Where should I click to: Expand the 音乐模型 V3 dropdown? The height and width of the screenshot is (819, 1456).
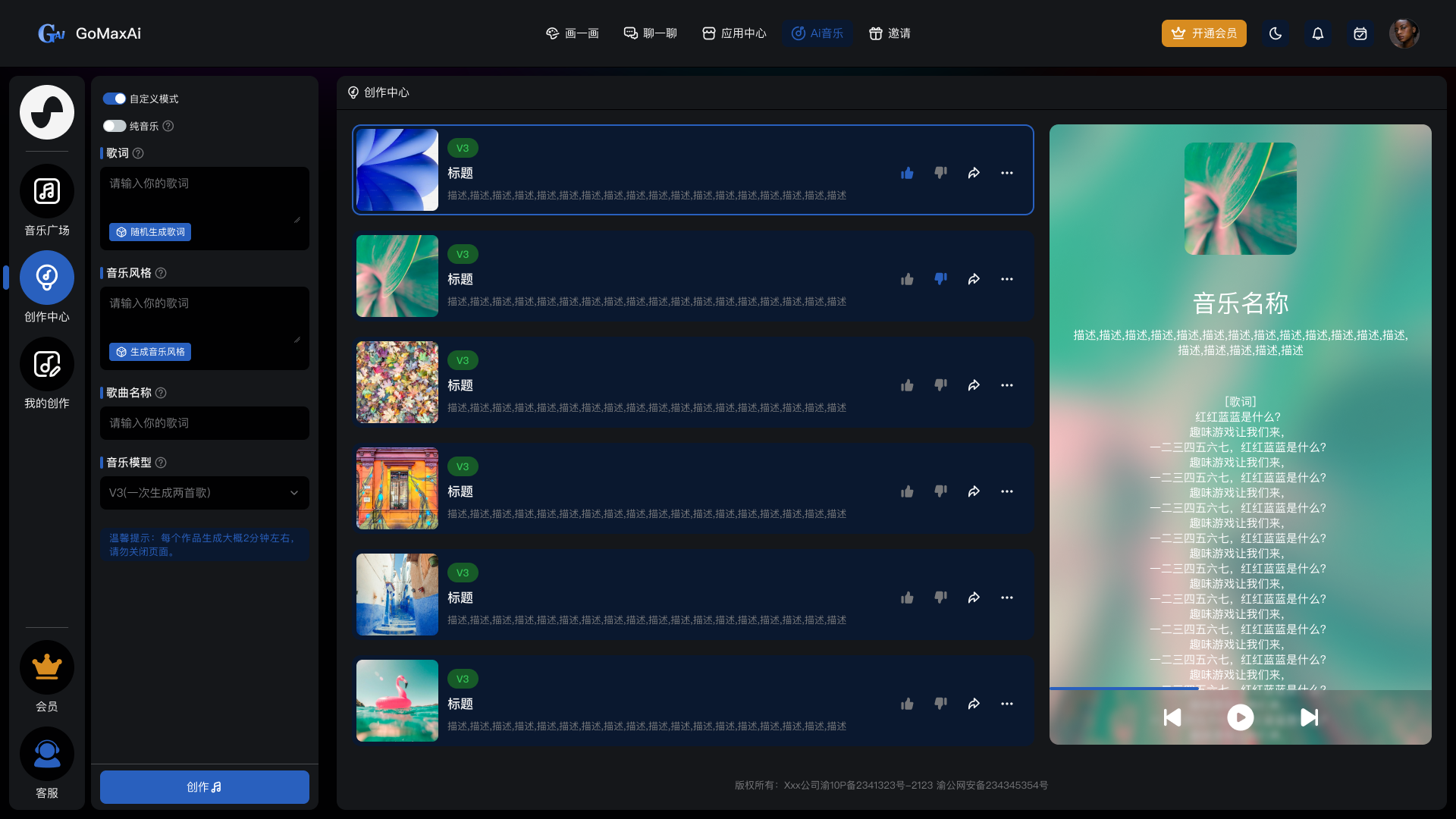pyautogui.click(x=205, y=493)
